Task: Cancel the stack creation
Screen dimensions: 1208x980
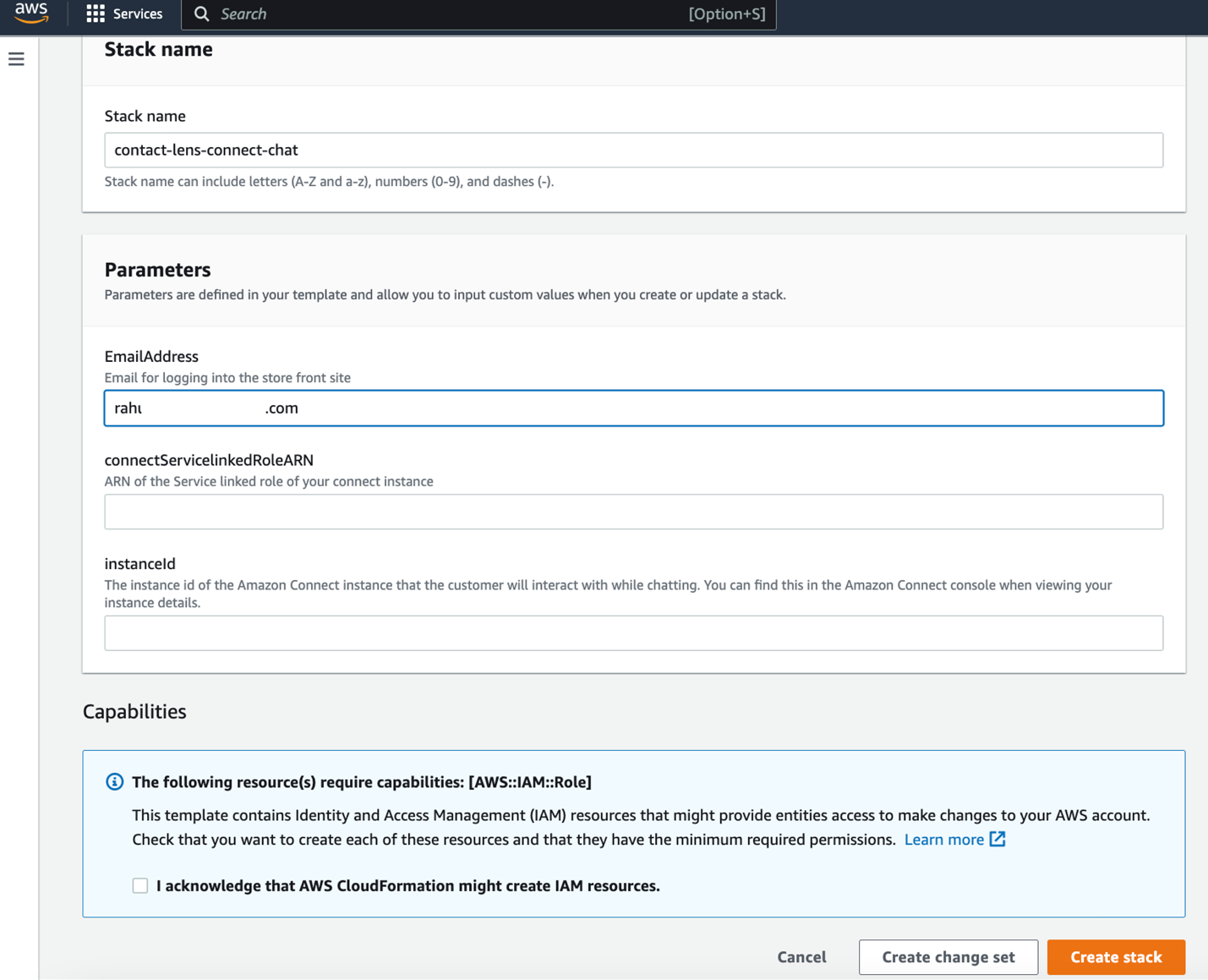Action: point(801,957)
